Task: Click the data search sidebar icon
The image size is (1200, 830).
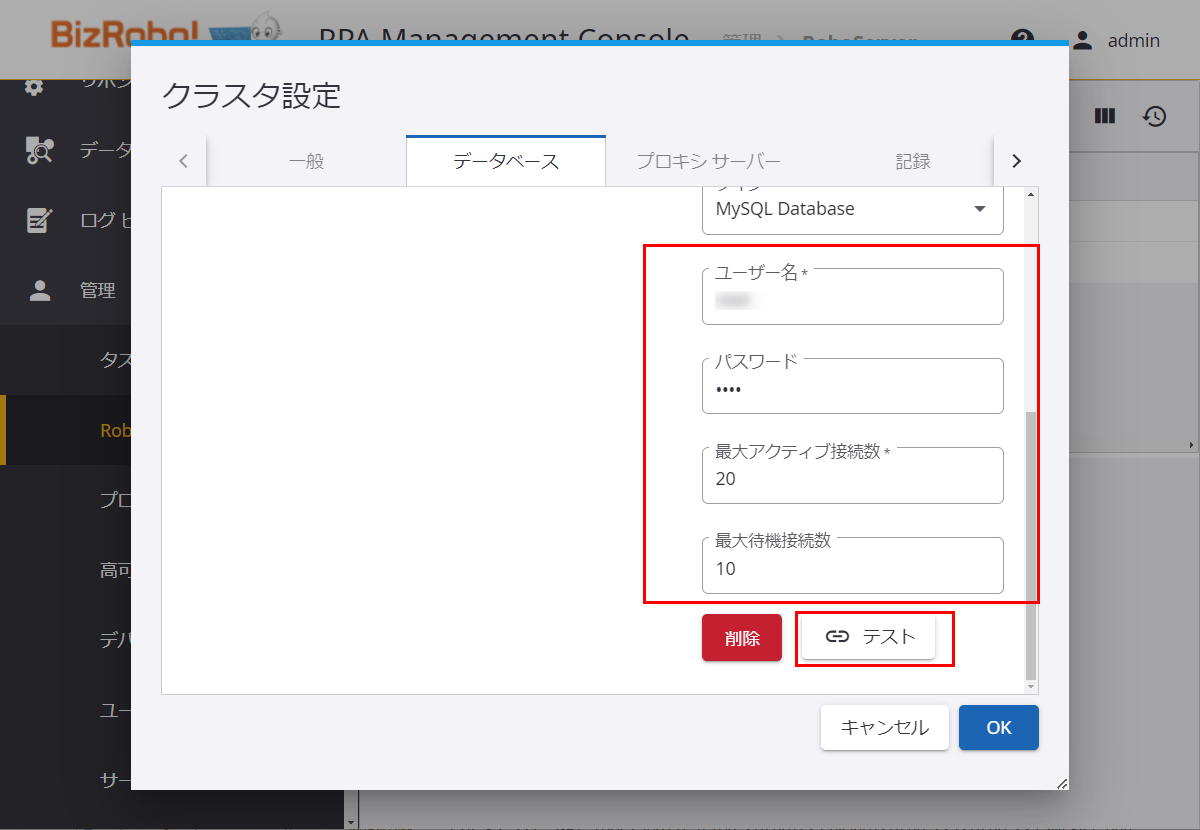Action: [x=39, y=150]
